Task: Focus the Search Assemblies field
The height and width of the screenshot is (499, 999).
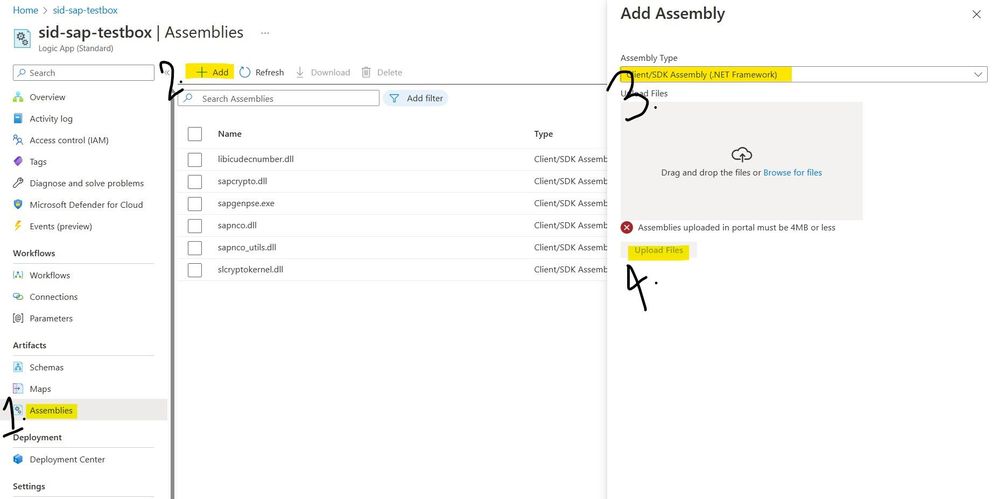Action: (x=278, y=98)
